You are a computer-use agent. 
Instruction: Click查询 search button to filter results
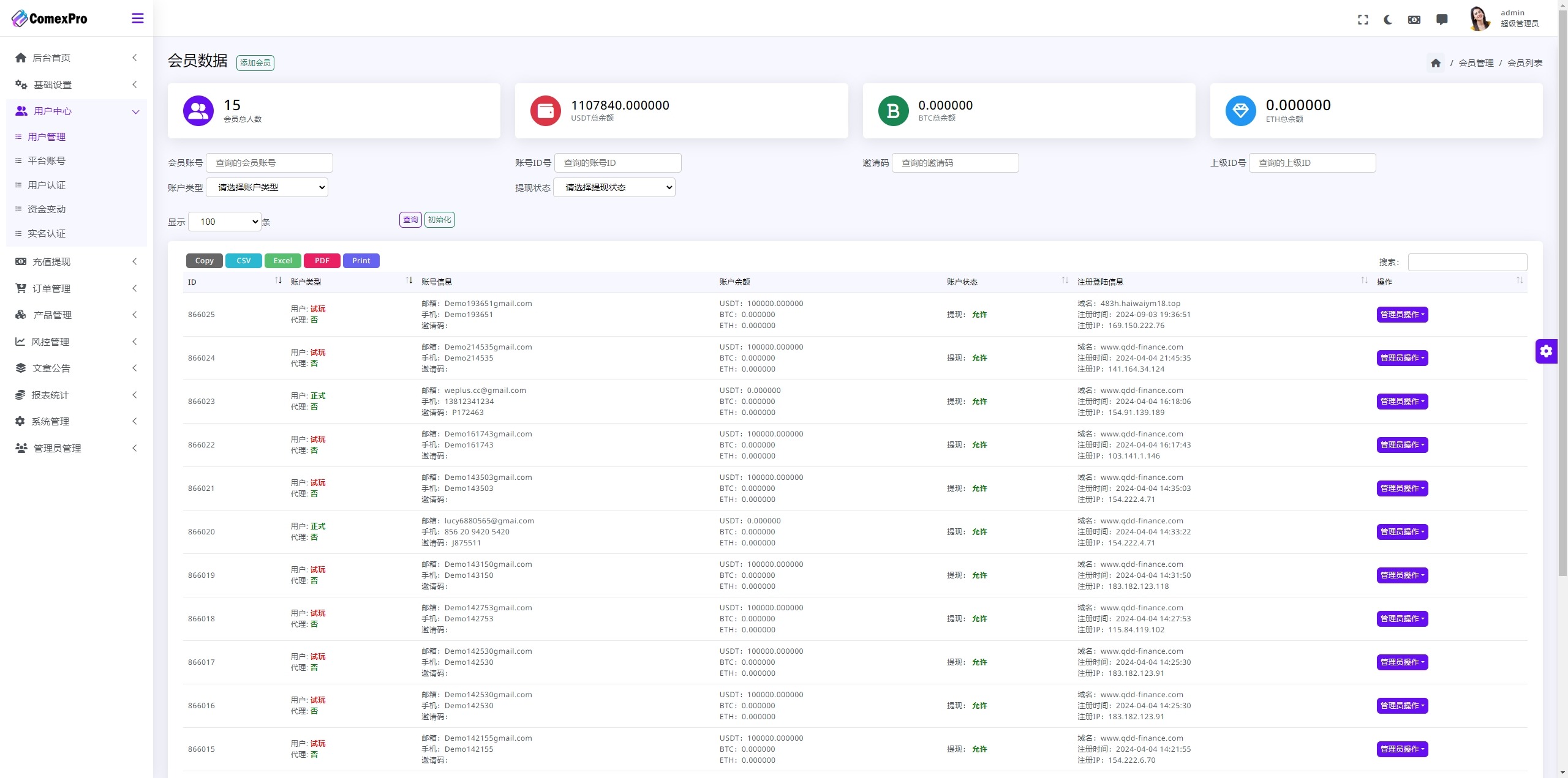click(x=409, y=220)
